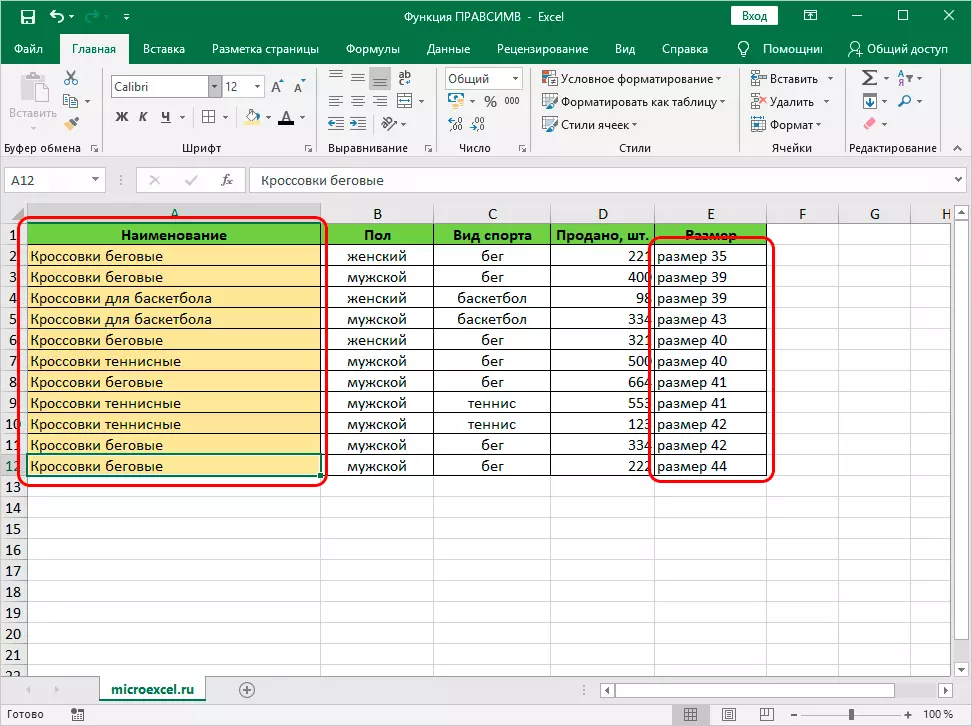
Task: Undo the last action
Action: (57, 17)
